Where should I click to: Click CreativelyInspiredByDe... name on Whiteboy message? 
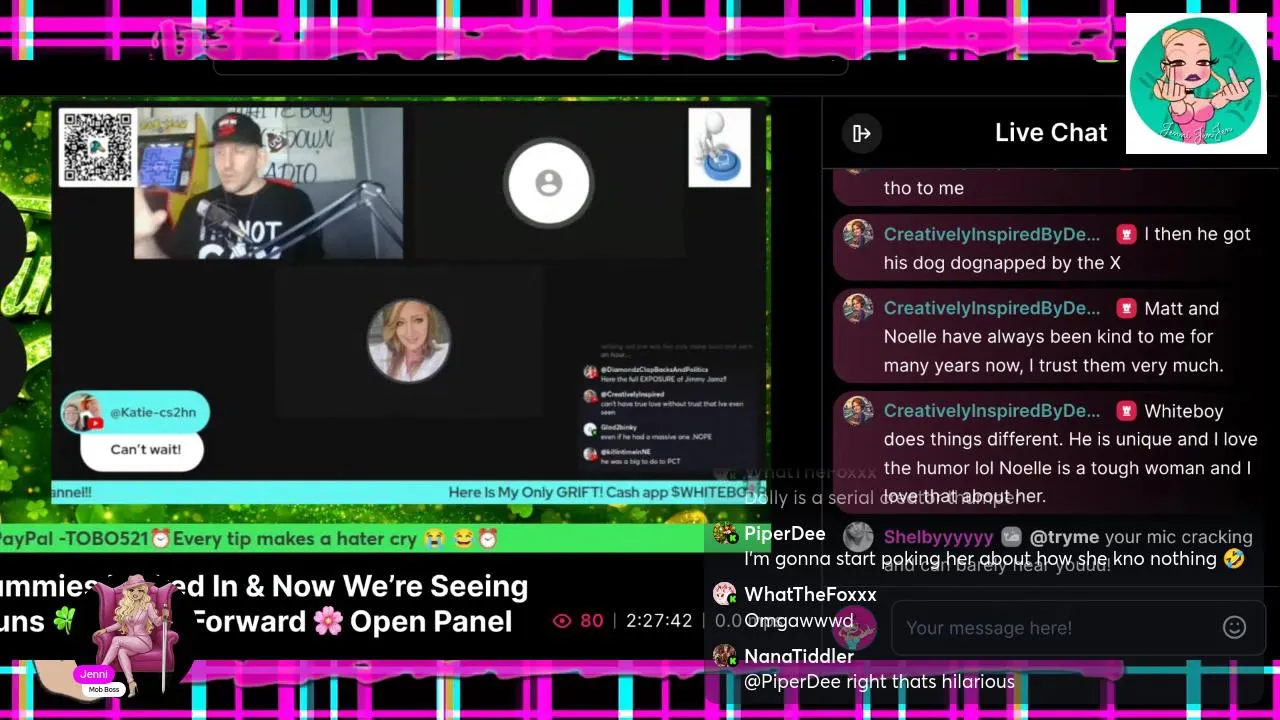[991, 411]
